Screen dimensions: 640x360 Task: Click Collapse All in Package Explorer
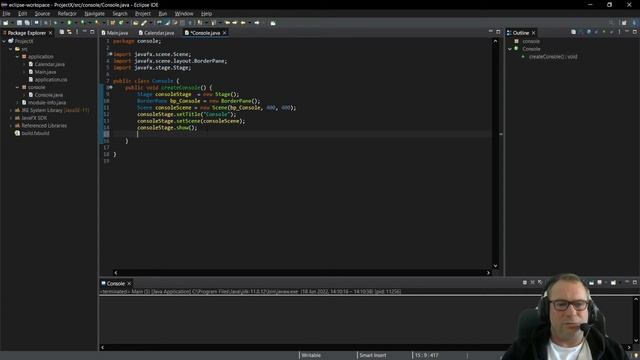[x=62, y=32]
